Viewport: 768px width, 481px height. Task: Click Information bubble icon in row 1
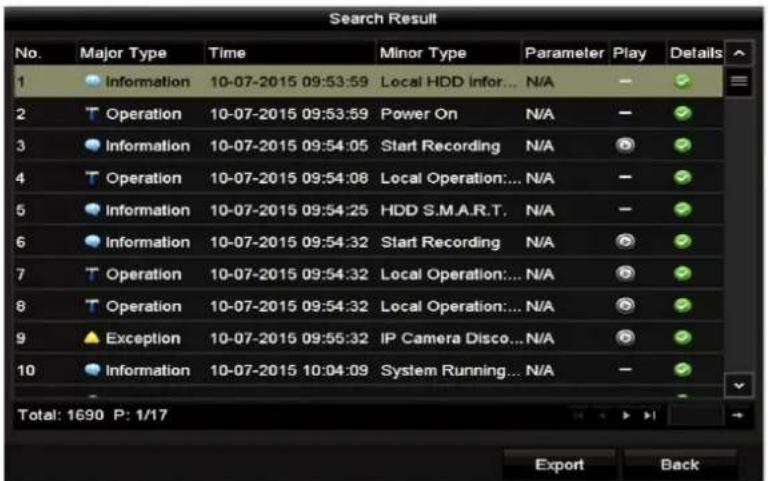tap(92, 81)
